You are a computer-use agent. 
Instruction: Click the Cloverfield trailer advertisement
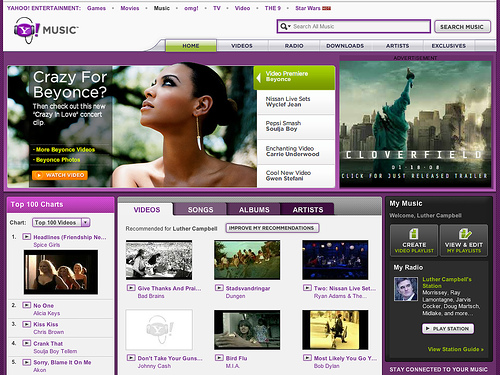coord(415,124)
